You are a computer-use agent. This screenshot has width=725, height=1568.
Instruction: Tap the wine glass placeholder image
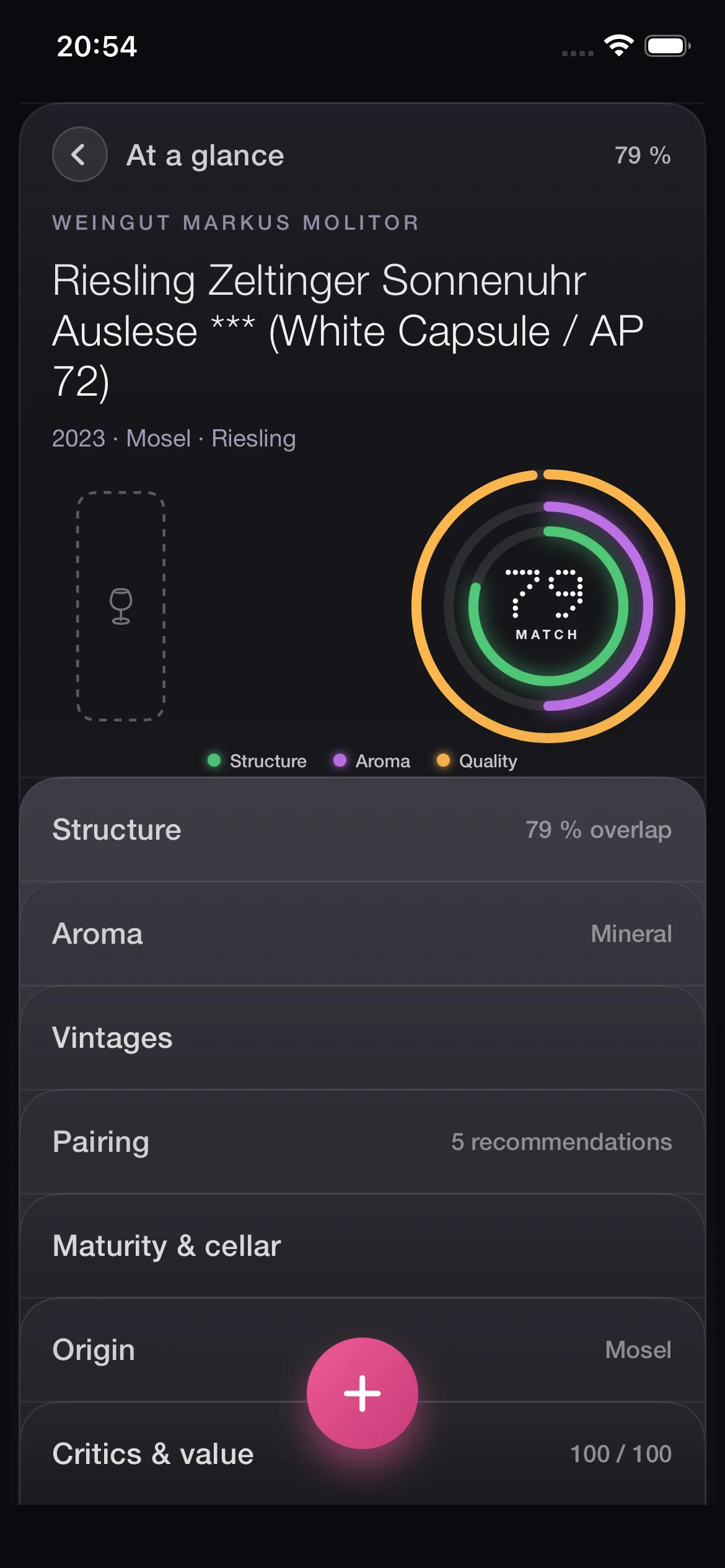[121, 606]
